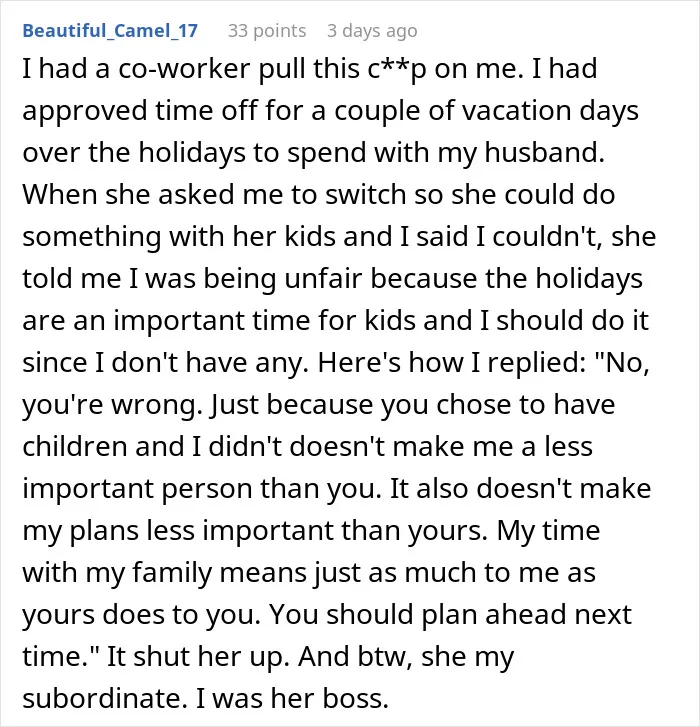Click the word subordinate in last line
Viewport: 700px width, 727px height.
105,699
